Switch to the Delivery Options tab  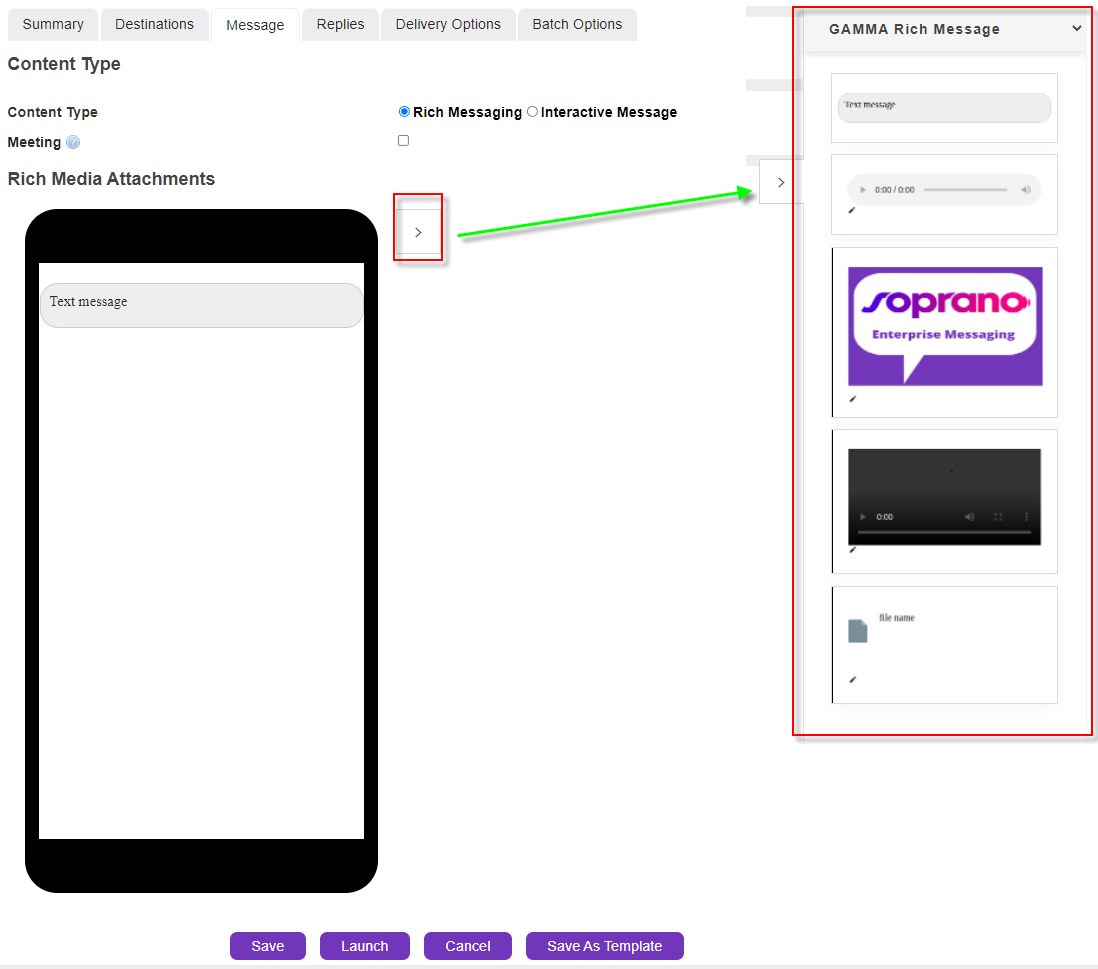448,25
